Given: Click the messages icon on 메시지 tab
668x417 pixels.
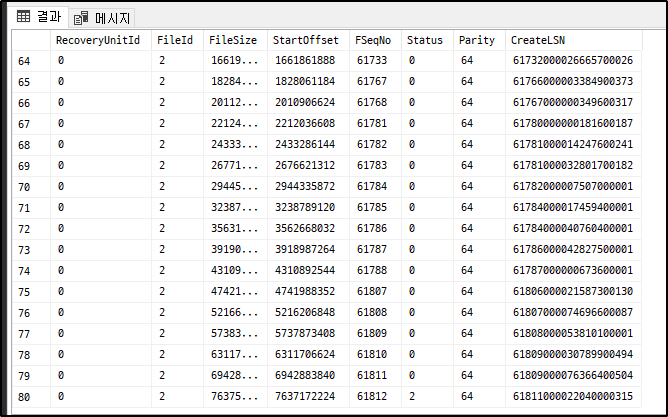Looking at the screenshot, I should (81, 18).
